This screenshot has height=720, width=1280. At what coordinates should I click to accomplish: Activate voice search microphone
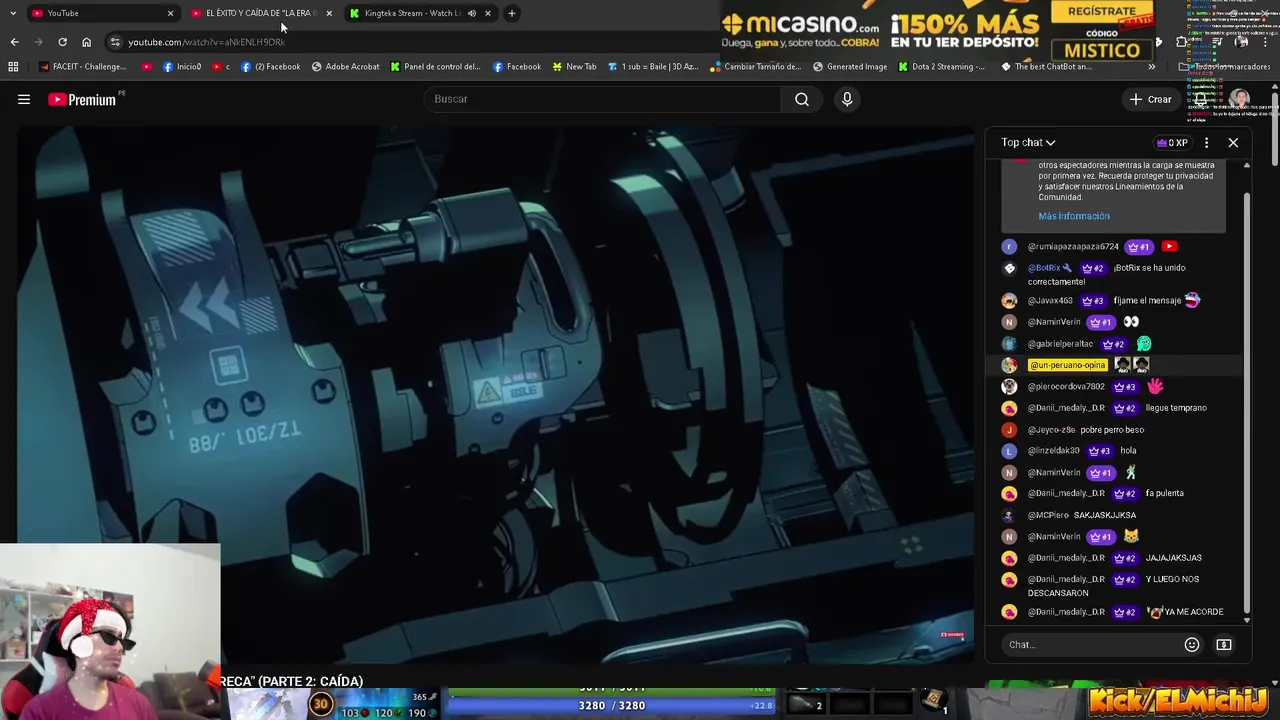coord(847,99)
